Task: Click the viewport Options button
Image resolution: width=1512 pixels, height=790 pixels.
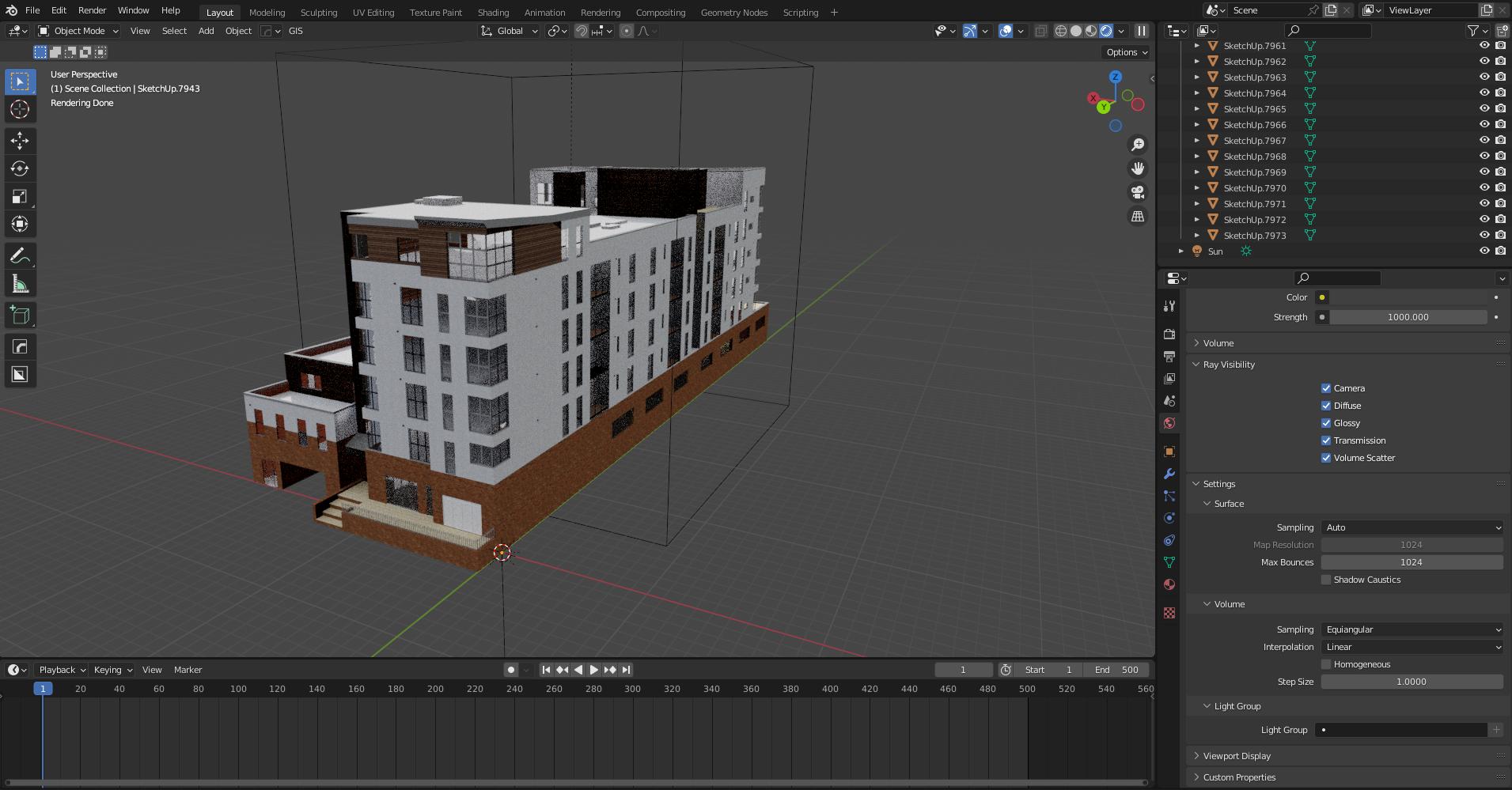Action: coord(1127,52)
